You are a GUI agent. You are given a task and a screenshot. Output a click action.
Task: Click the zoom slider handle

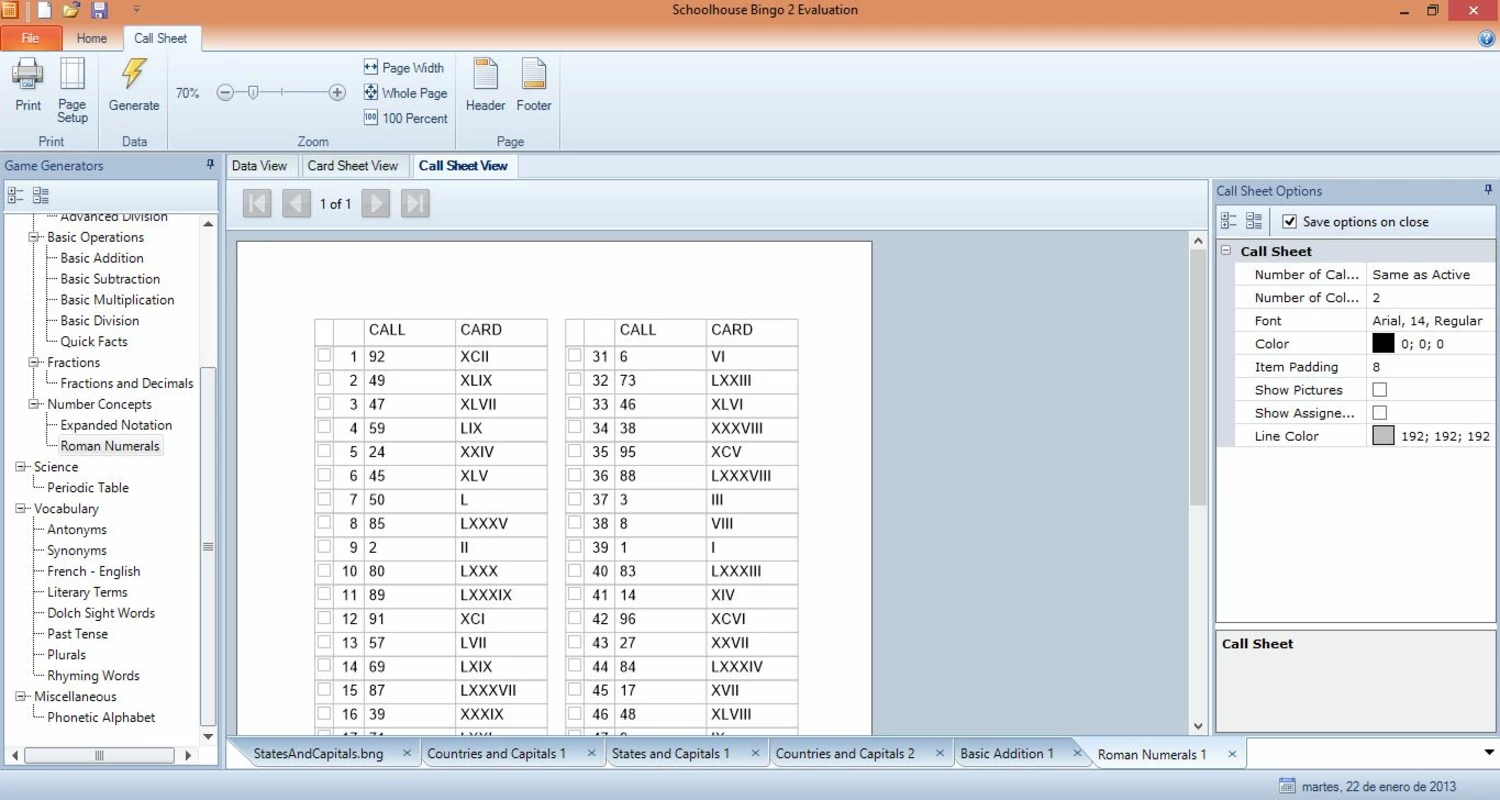pyautogui.click(x=253, y=93)
